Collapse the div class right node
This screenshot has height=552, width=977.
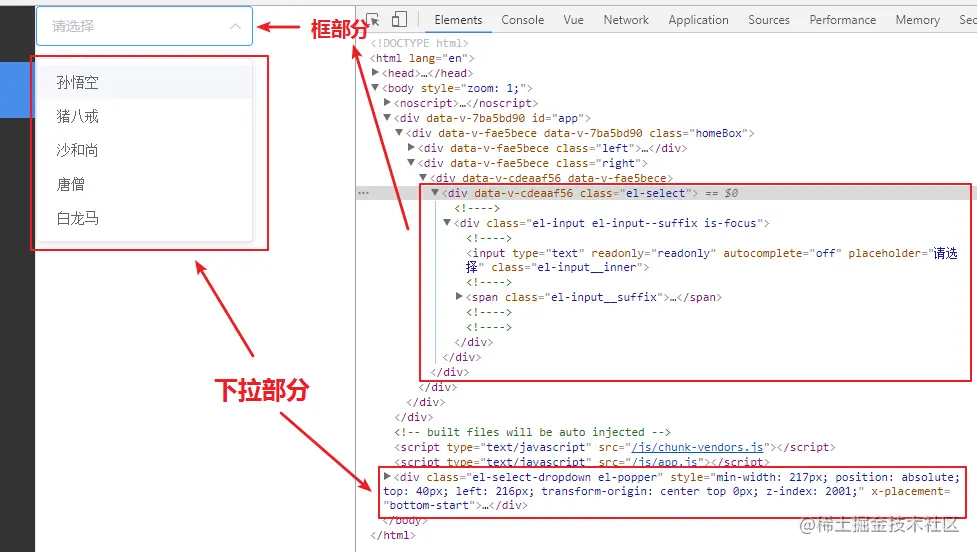(x=411, y=162)
